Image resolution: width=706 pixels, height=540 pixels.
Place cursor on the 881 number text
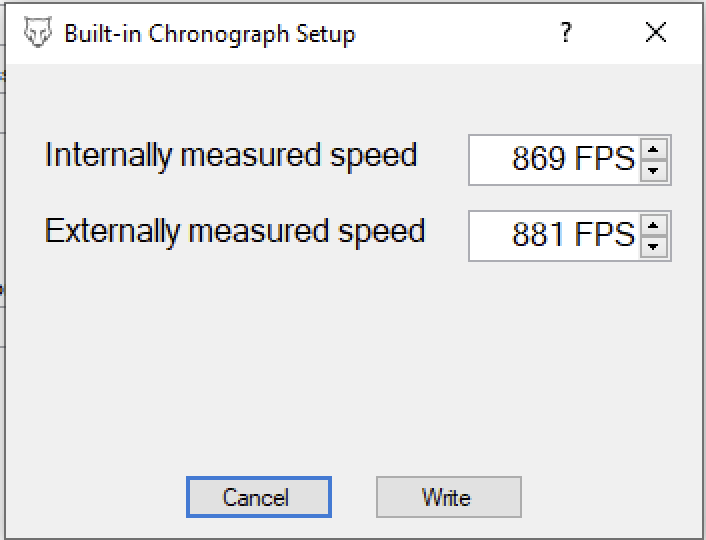click(539, 234)
